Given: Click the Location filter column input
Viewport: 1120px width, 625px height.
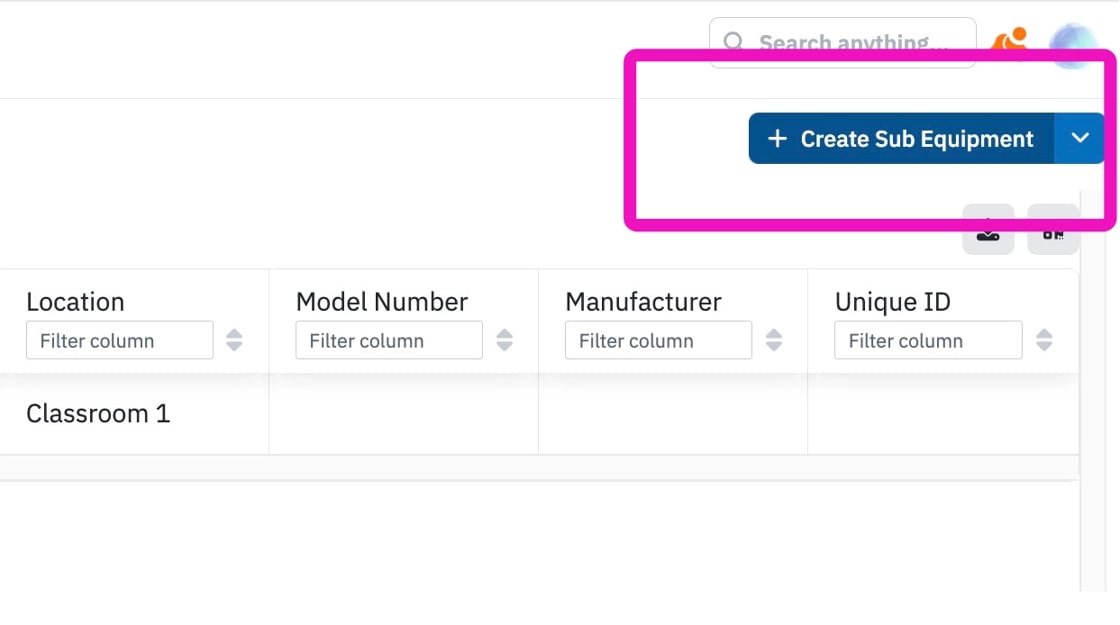Looking at the screenshot, I should click(x=119, y=340).
